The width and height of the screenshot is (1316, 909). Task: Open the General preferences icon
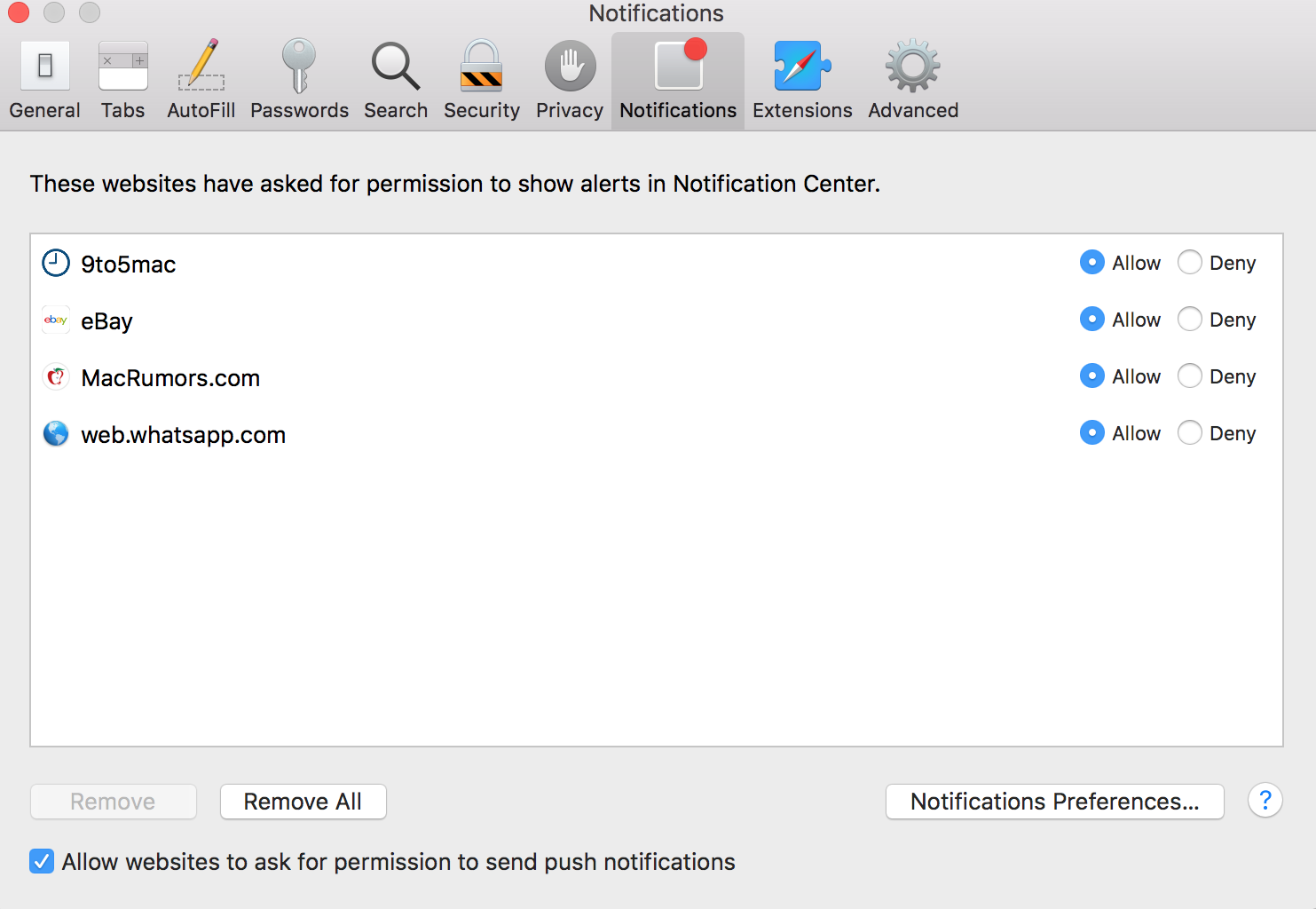pyautogui.click(x=45, y=66)
